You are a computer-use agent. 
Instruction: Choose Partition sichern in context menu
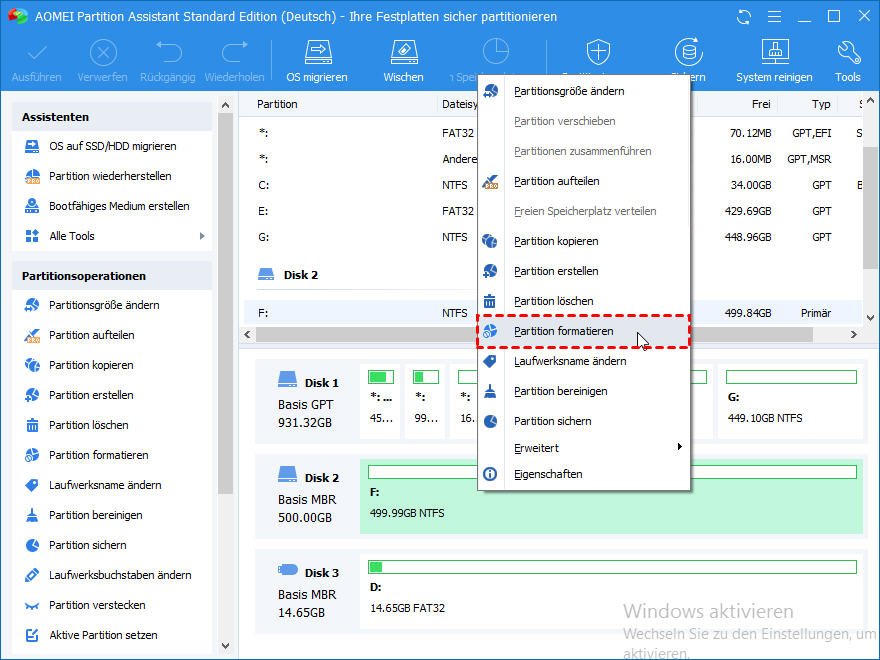(584, 421)
